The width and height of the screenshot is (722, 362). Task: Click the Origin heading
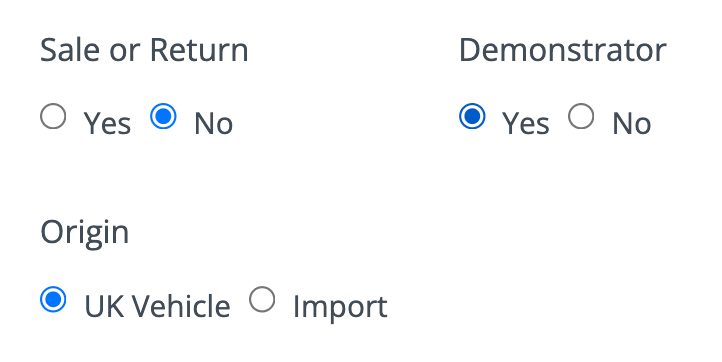85,233
